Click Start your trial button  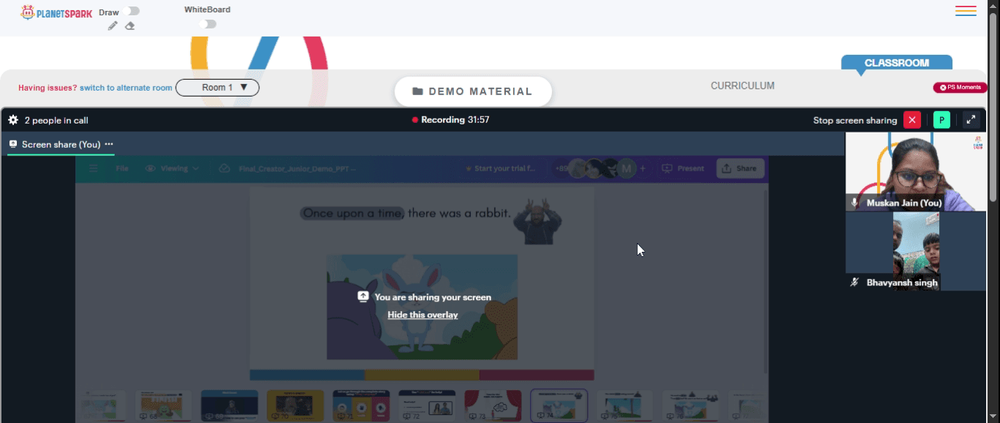tap(500, 168)
